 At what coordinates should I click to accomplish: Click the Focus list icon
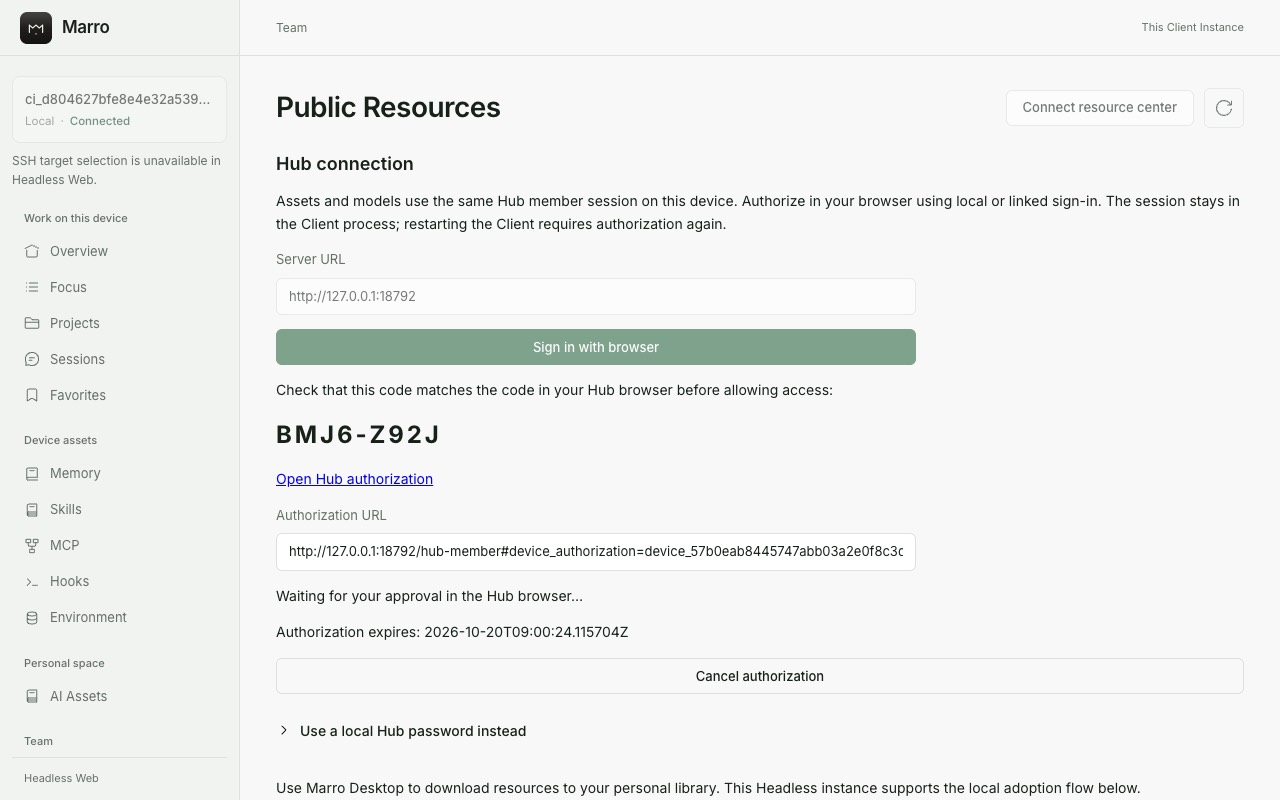pyautogui.click(x=32, y=287)
